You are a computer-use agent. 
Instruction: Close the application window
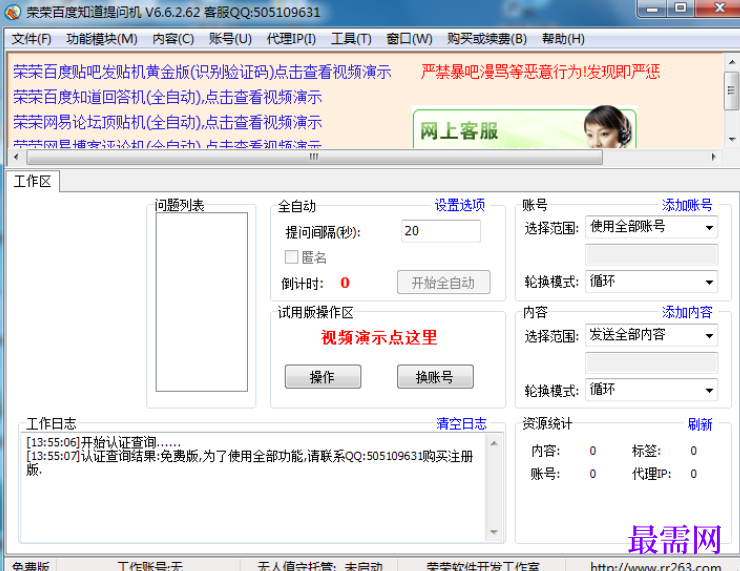[x=719, y=8]
